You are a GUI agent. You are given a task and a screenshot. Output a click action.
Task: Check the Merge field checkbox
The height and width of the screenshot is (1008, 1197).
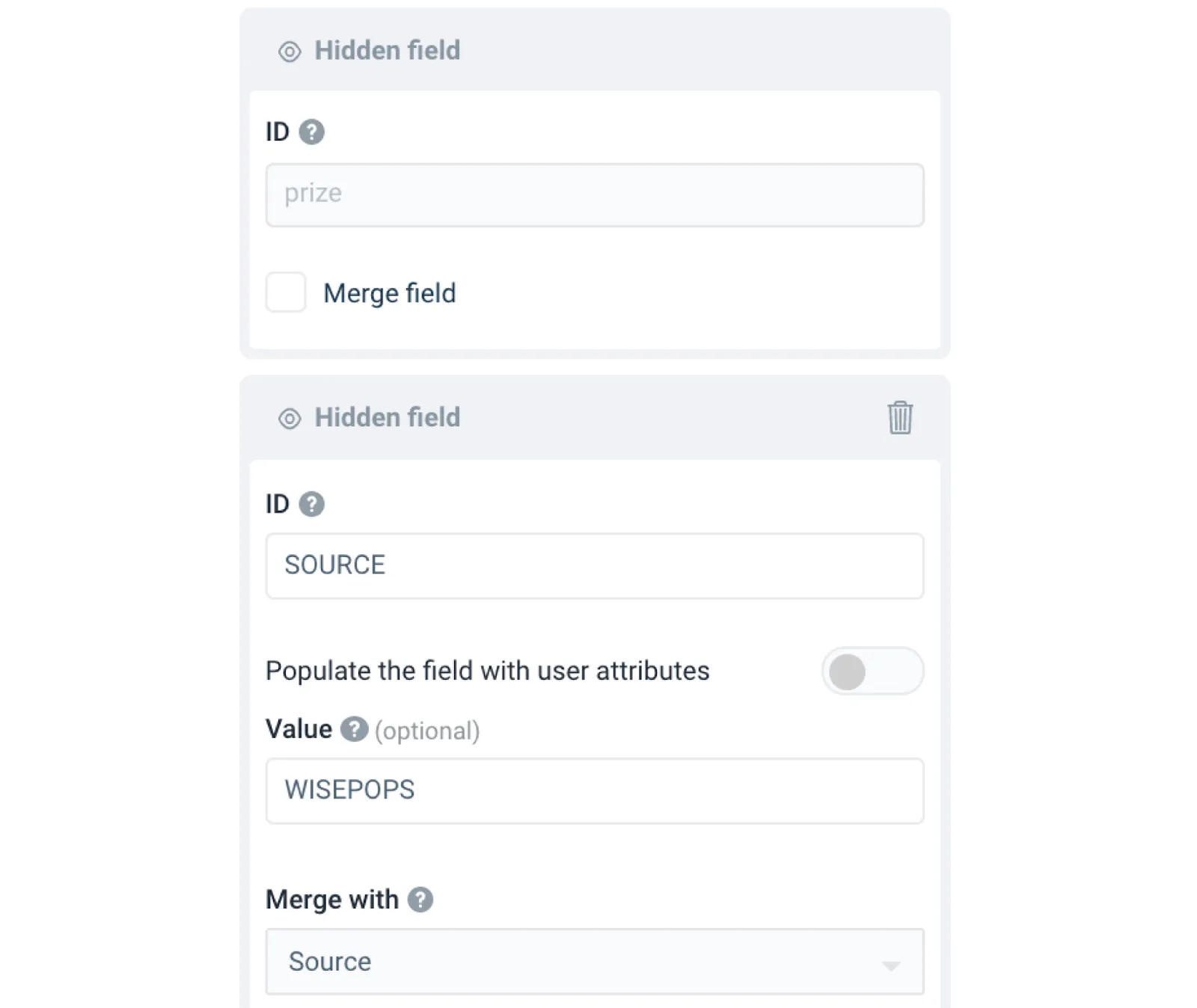click(x=286, y=292)
